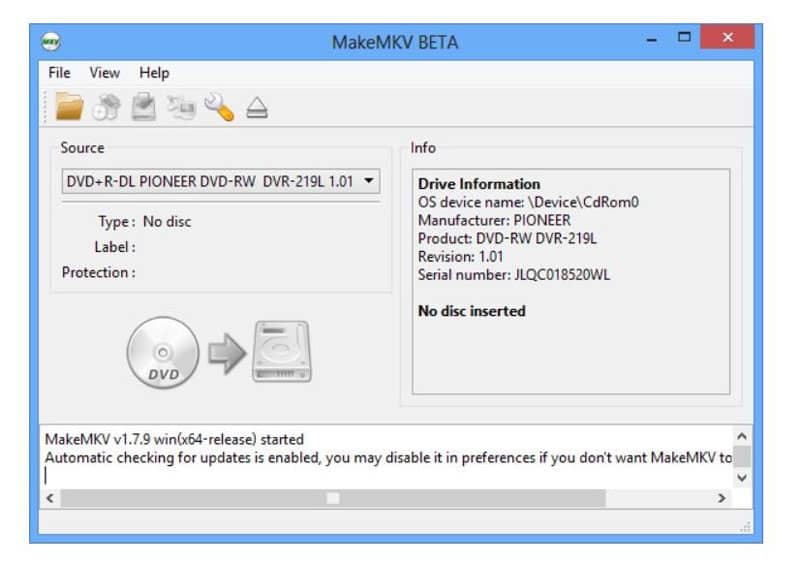The width and height of the screenshot is (800, 563).
Task: Click the 'No disc' type value
Action: (x=167, y=222)
